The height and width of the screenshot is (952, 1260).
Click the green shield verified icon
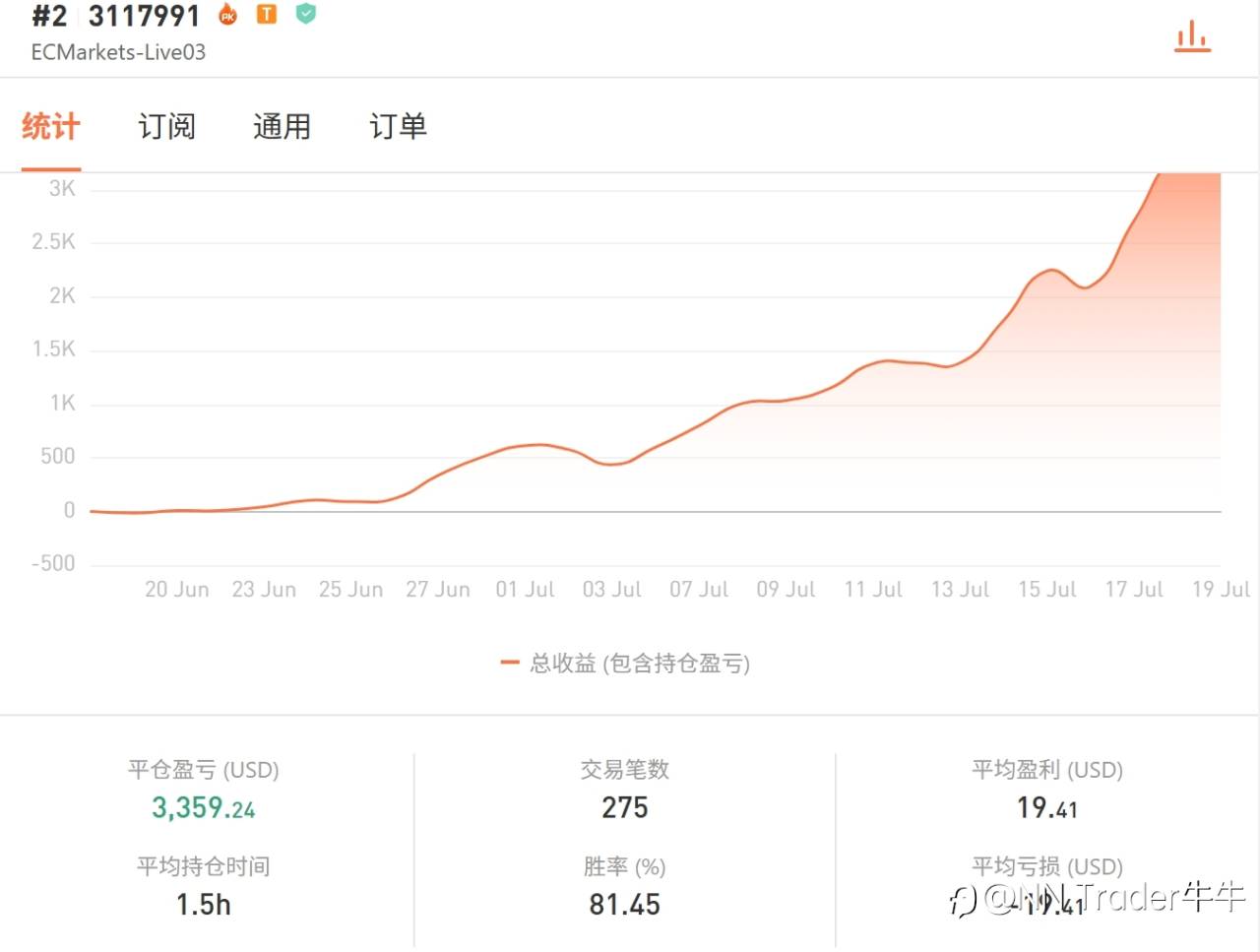pyautogui.click(x=306, y=14)
